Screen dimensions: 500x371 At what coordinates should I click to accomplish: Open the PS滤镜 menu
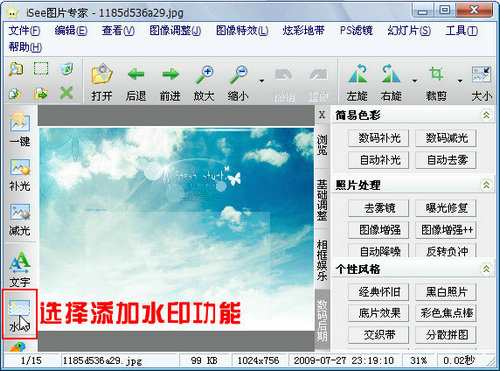coord(356,31)
